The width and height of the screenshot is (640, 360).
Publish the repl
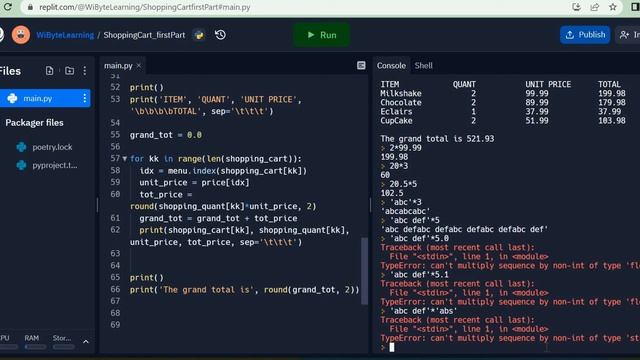point(585,35)
